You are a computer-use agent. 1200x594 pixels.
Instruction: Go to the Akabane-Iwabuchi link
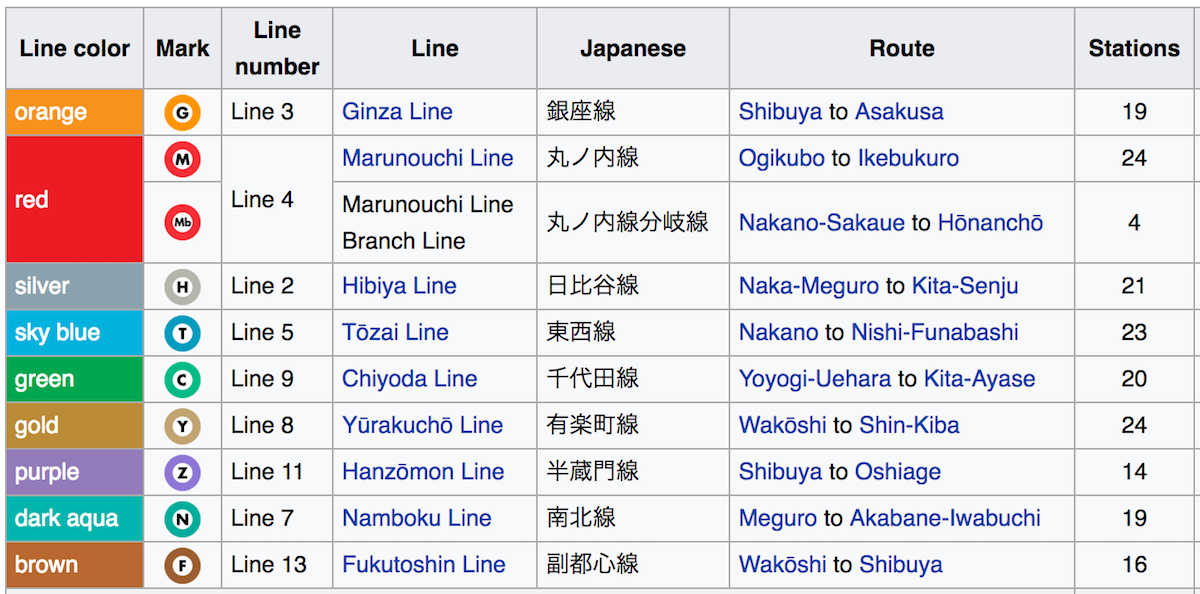point(945,518)
